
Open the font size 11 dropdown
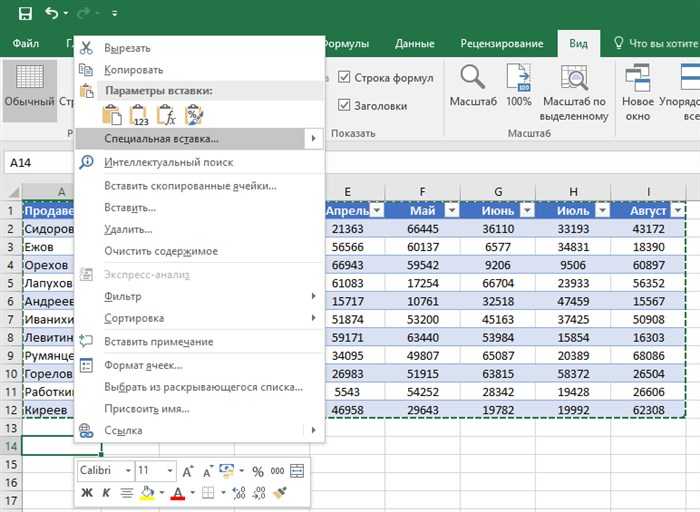point(170,471)
